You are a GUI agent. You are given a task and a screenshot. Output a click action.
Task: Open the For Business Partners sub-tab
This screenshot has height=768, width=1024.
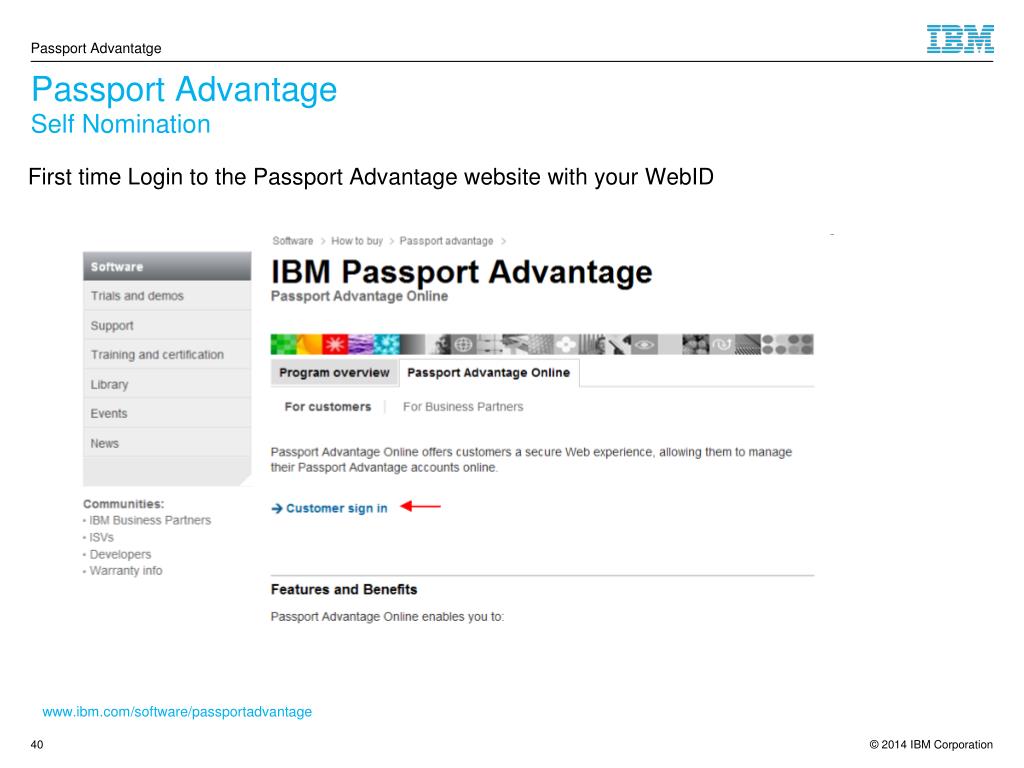coord(463,407)
